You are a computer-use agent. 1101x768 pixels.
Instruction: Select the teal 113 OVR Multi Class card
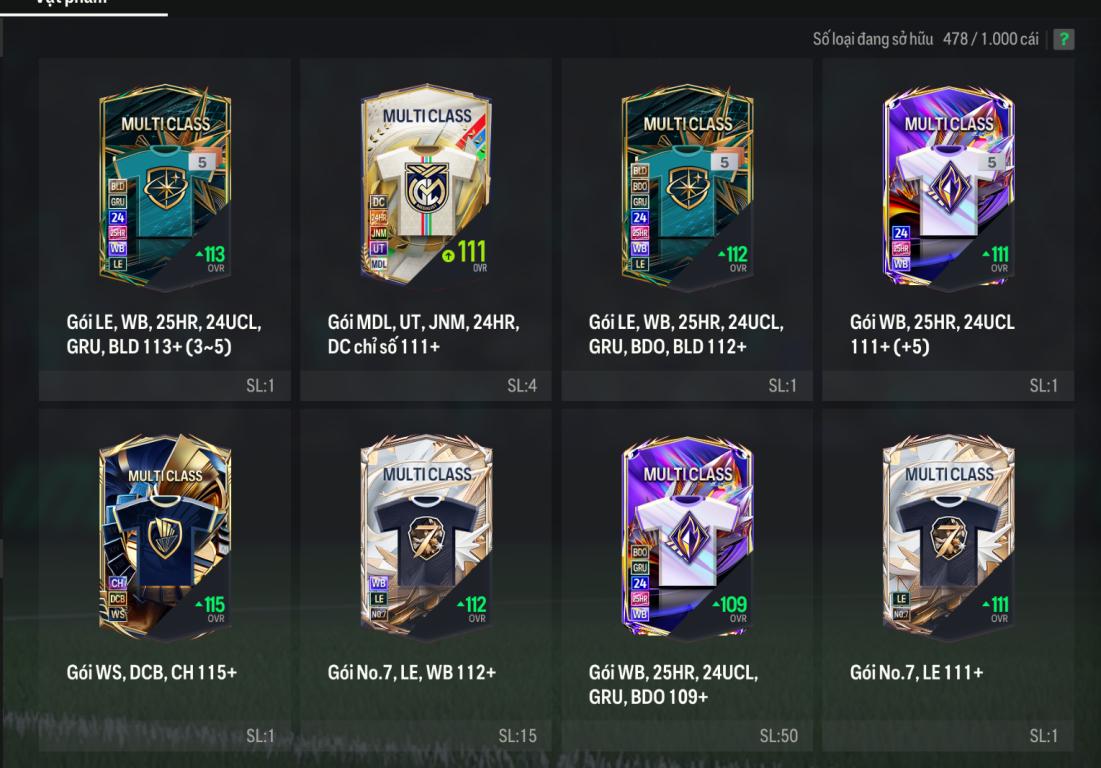click(165, 188)
